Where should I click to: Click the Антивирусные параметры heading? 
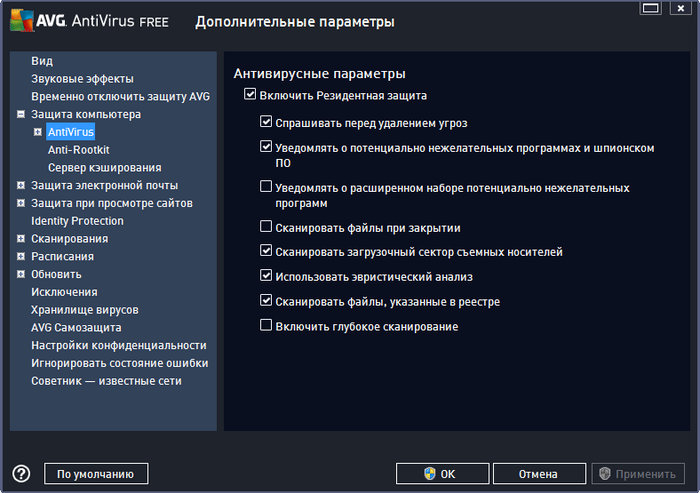pos(320,74)
